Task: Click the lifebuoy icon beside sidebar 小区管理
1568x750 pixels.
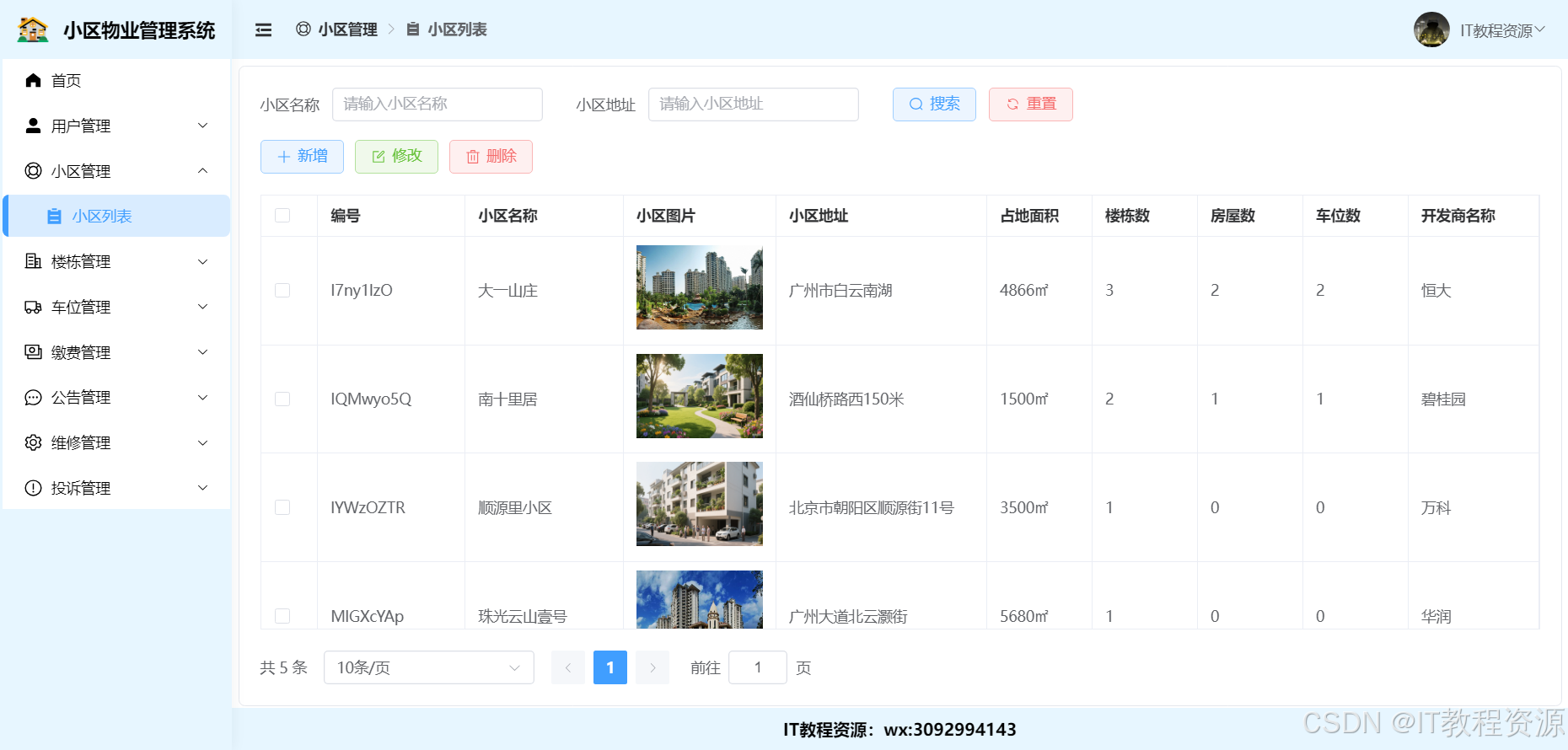Action: point(34,171)
